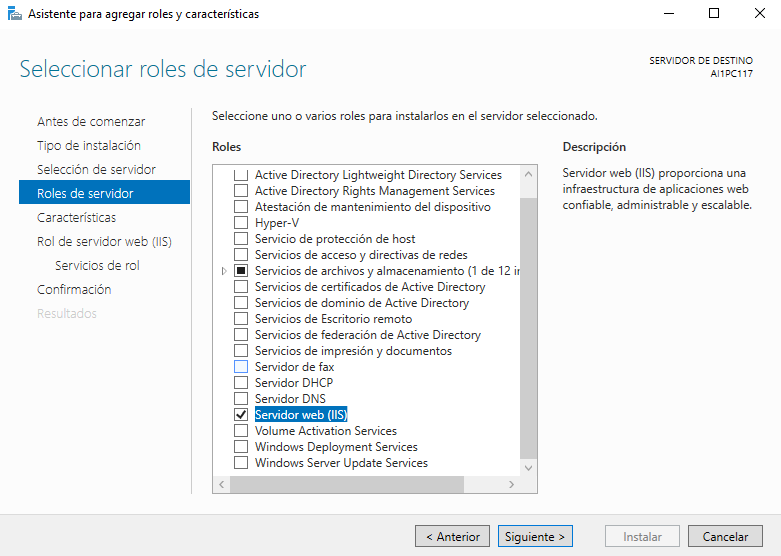Check Windows Server Update Services
The height and width of the screenshot is (556, 781).
click(x=241, y=462)
